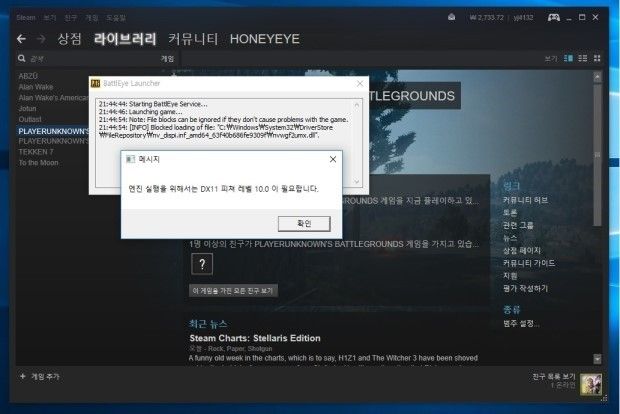Switch to the 커뮤니티 tab
620x414 pixels.
point(193,39)
